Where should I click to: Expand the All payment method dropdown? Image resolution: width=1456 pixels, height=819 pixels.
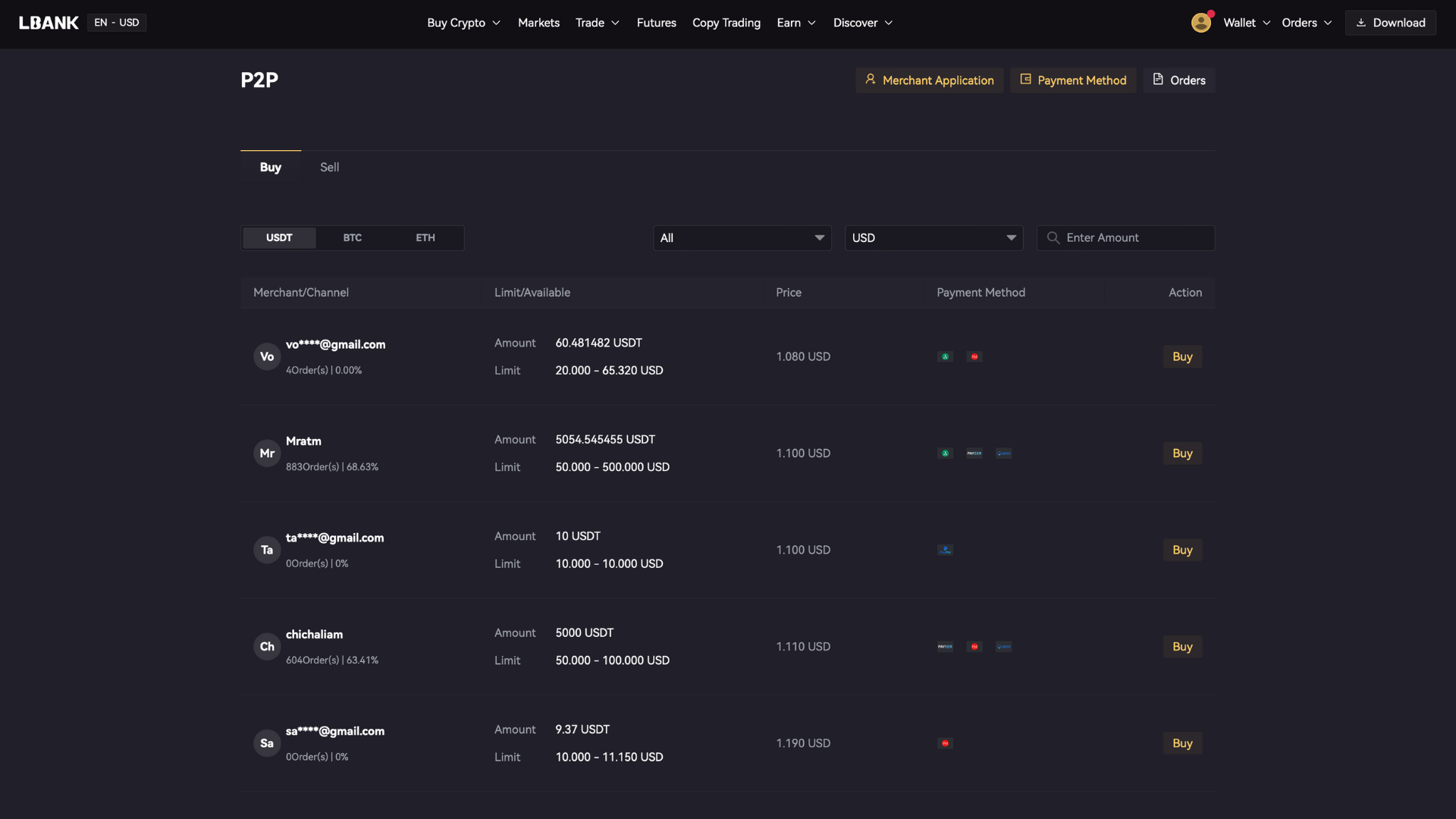(x=742, y=237)
